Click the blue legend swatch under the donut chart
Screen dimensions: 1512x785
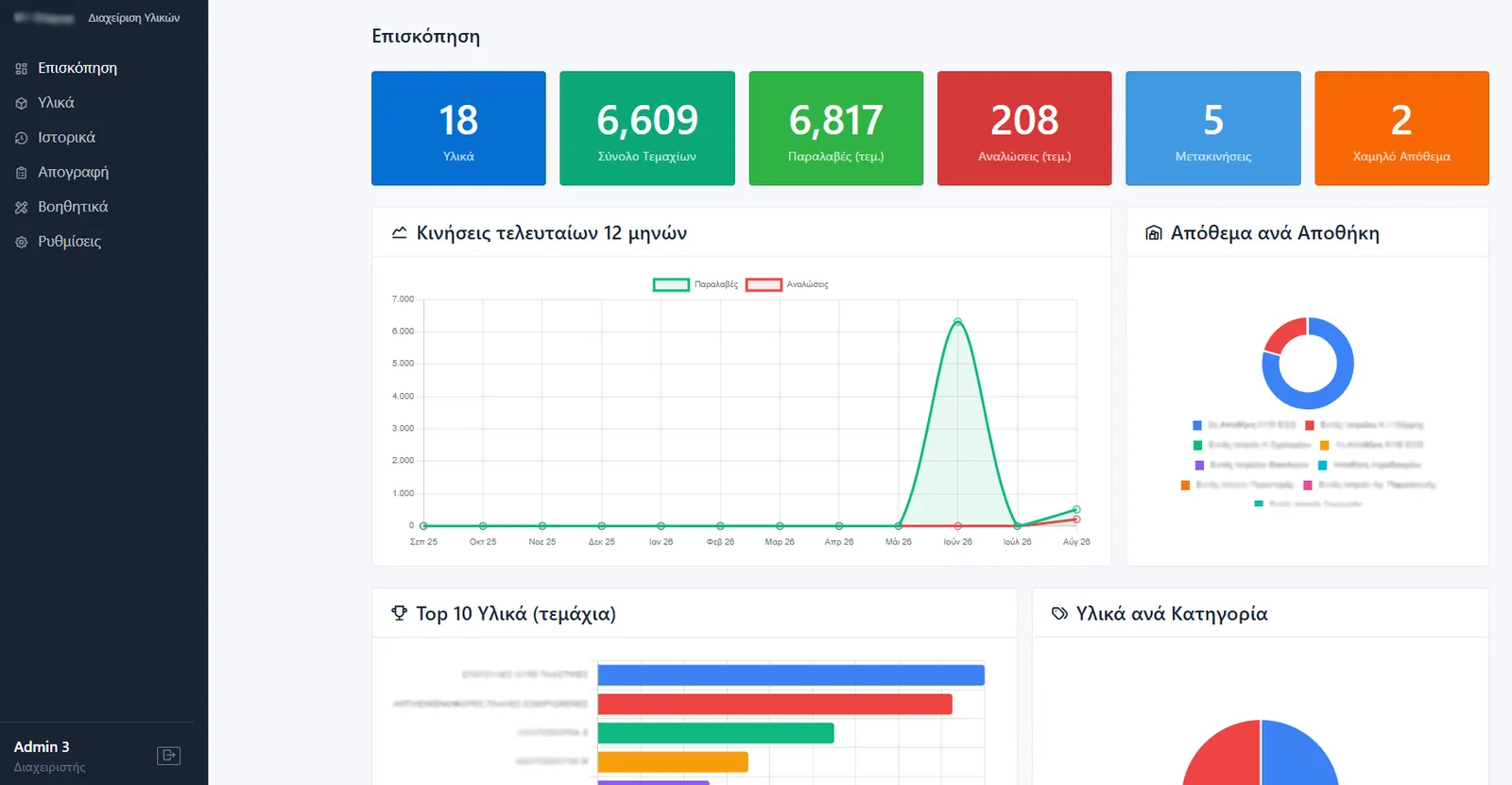click(1197, 425)
